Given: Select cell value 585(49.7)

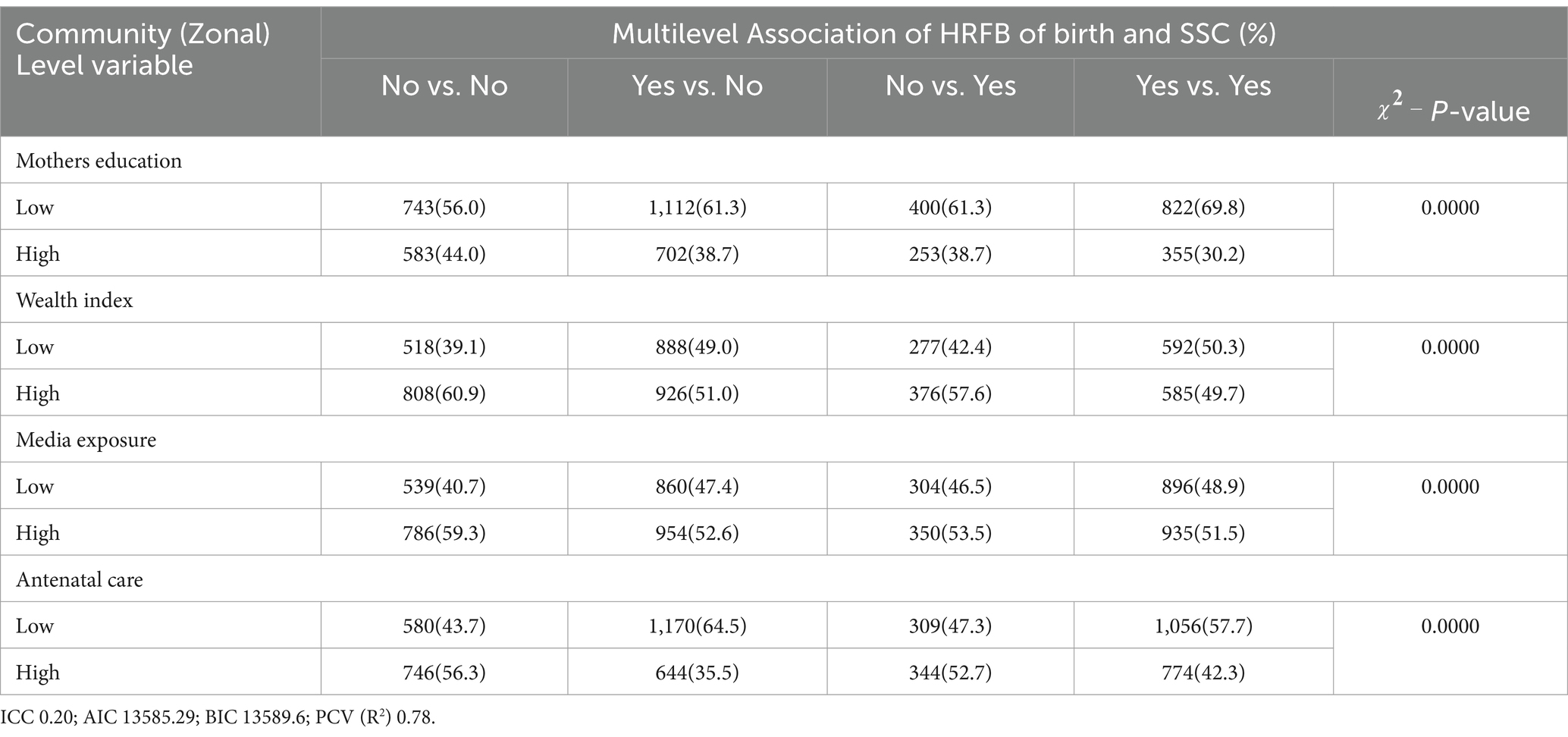Looking at the screenshot, I should click(1204, 394).
